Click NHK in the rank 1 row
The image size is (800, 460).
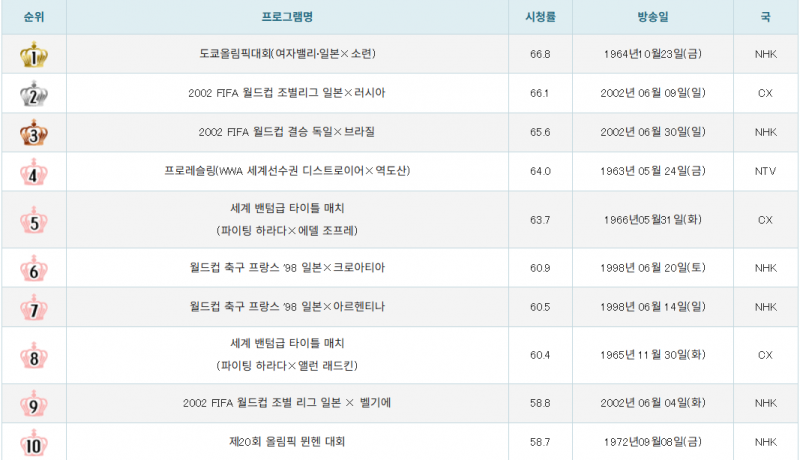coord(765,54)
